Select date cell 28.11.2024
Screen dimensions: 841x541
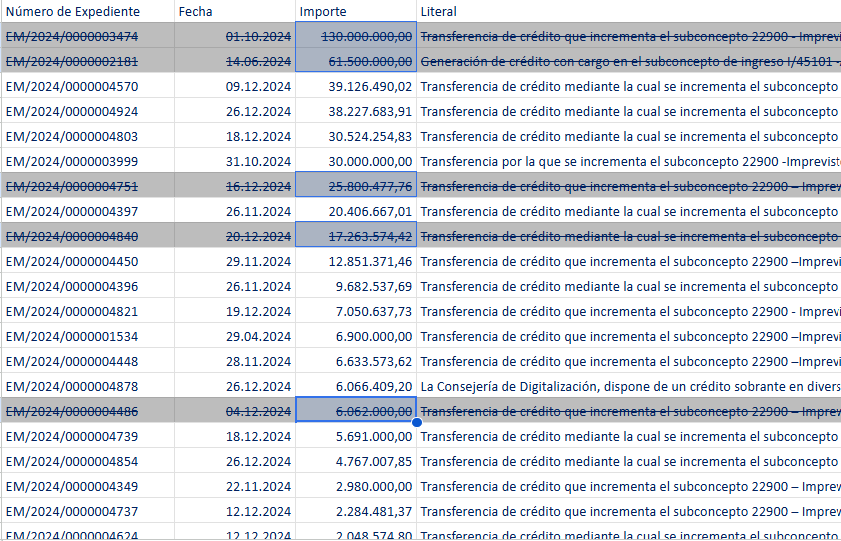[235, 362]
